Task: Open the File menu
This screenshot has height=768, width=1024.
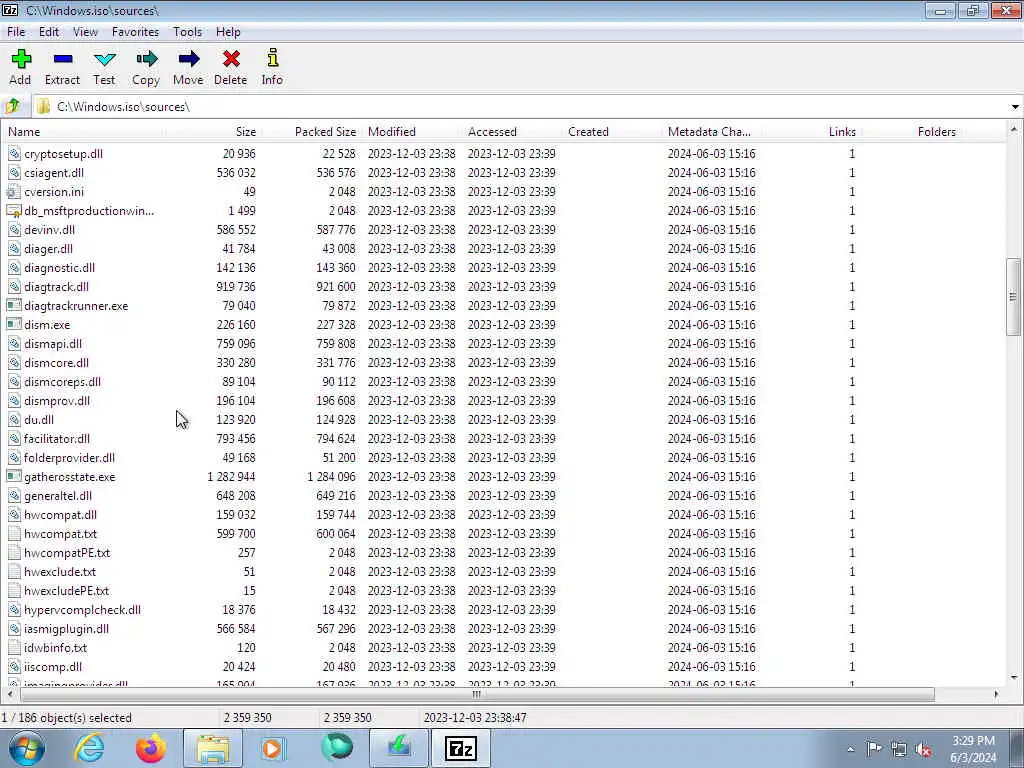Action: (16, 31)
